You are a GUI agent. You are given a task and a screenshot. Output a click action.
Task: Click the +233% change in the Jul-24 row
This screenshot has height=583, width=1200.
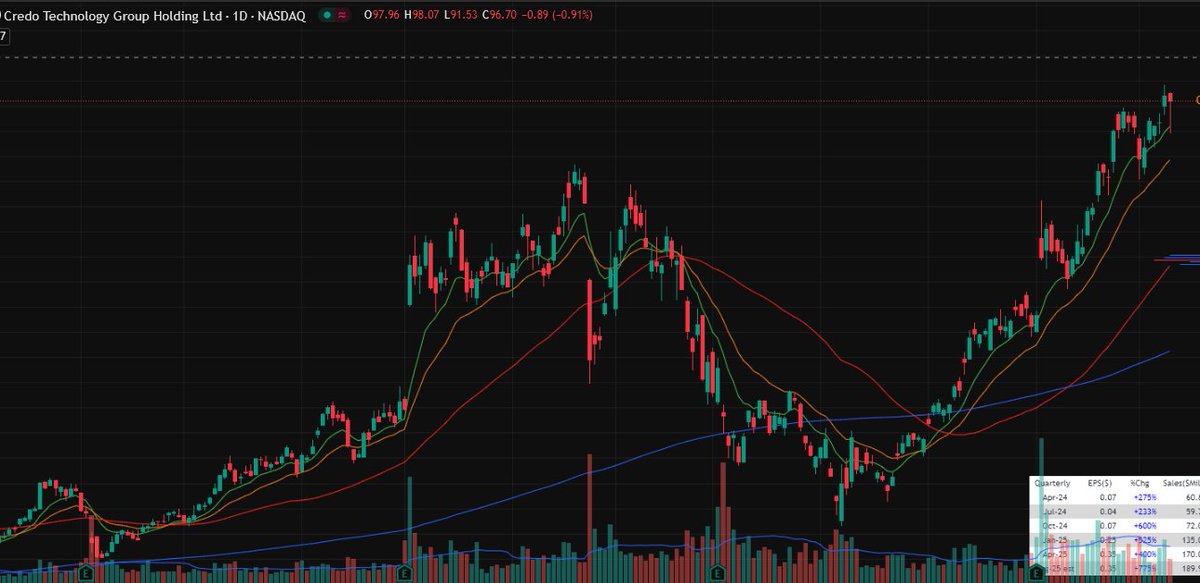click(1144, 511)
